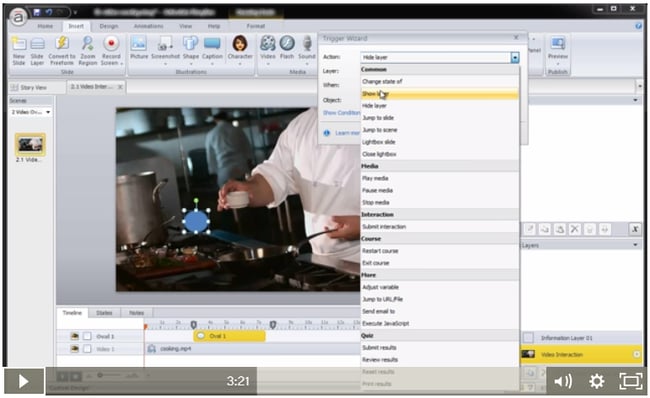Choose Show layer in action list
The image size is (650, 398).
coord(439,94)
